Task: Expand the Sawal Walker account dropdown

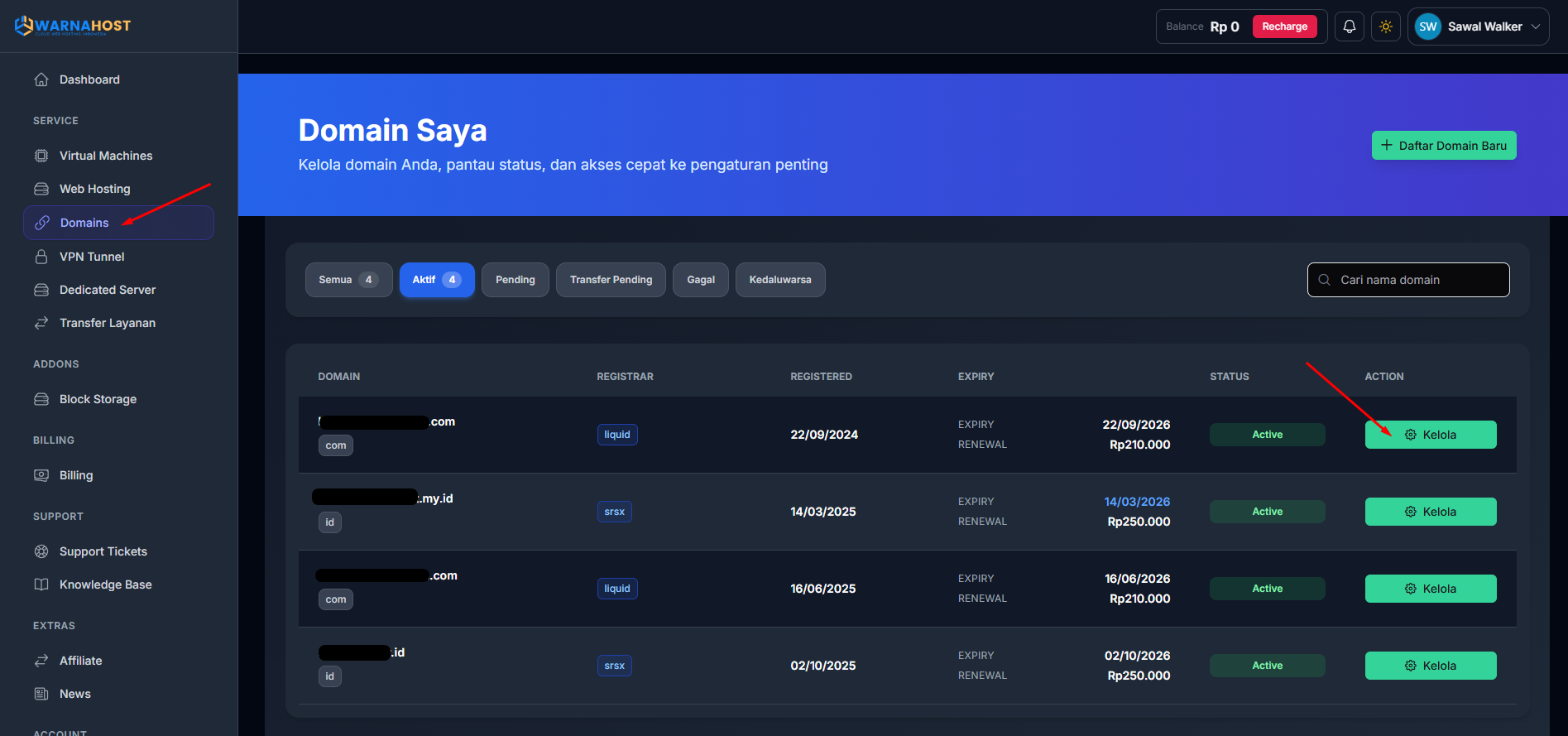Action: [1478, 26]
